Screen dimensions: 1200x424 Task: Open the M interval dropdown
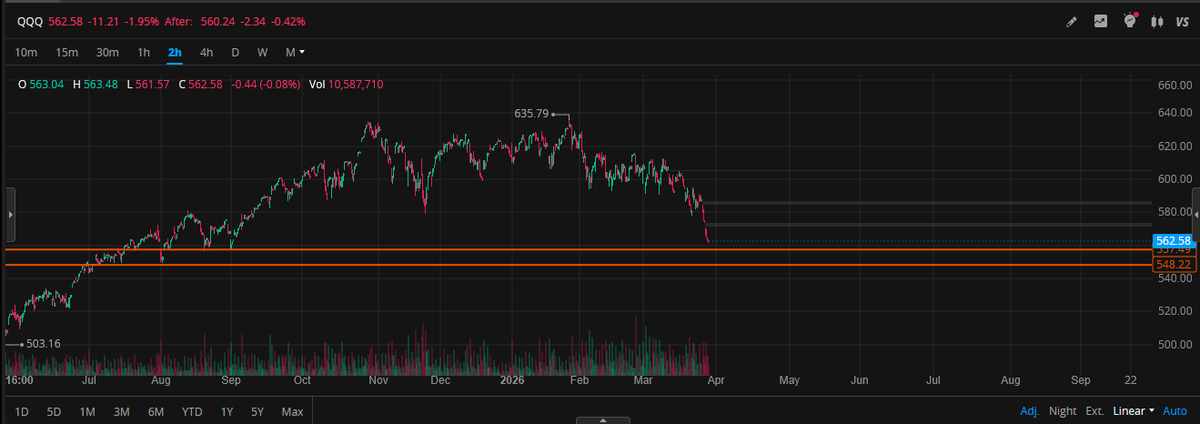[x=294, y=51]
